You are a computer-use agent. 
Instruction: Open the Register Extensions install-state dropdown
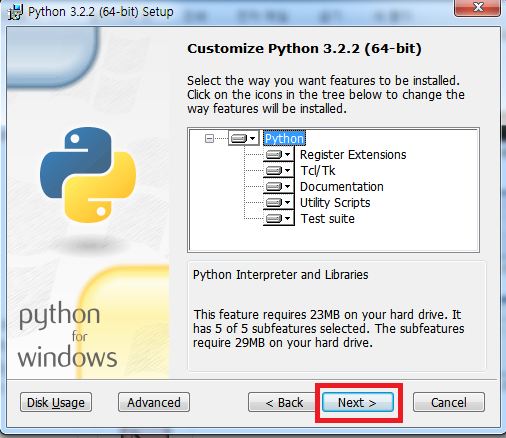(278, 154)
